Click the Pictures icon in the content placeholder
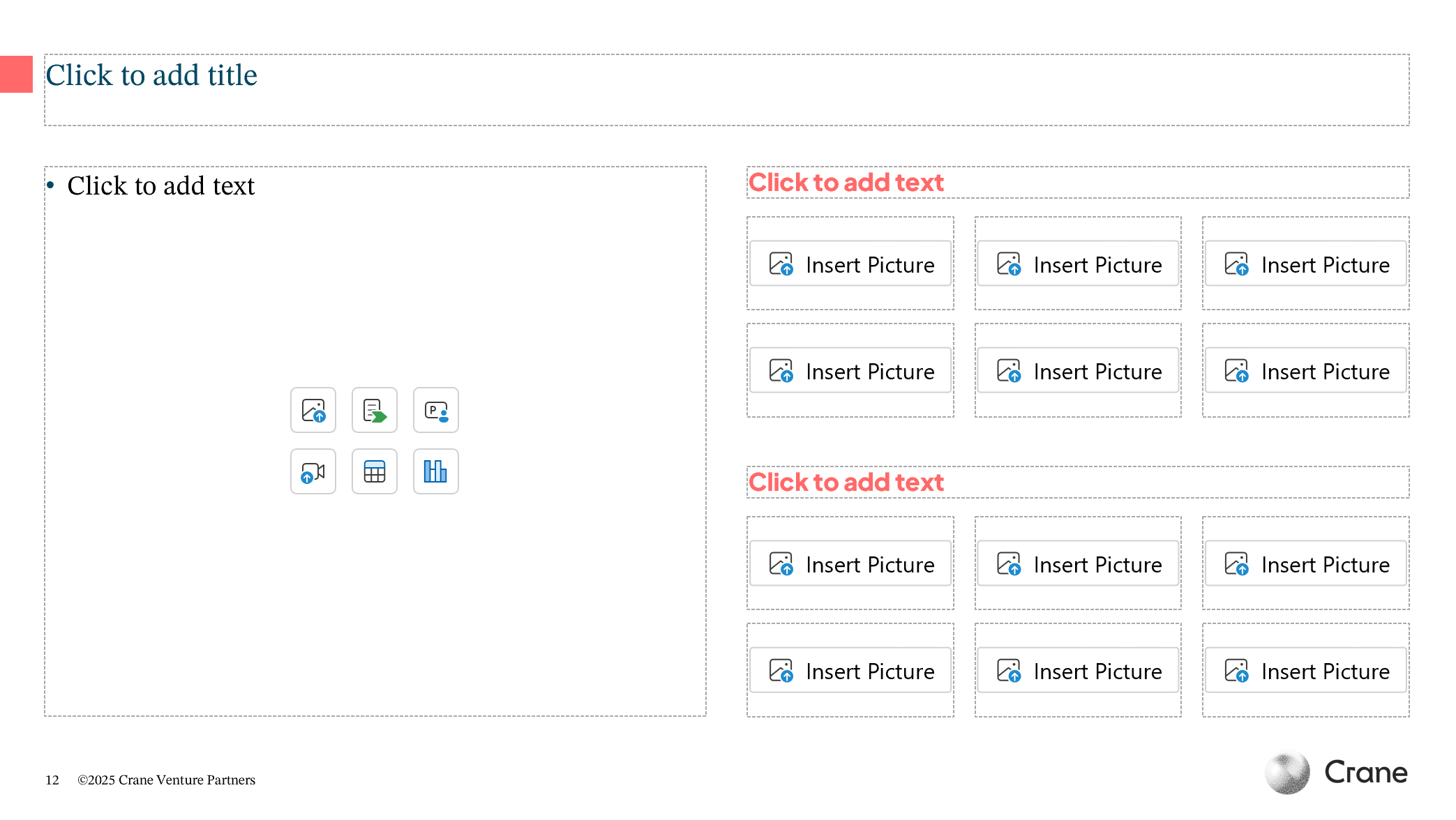Image resolution: width=1456 pixels, height=820 pixels. (313, 410)
